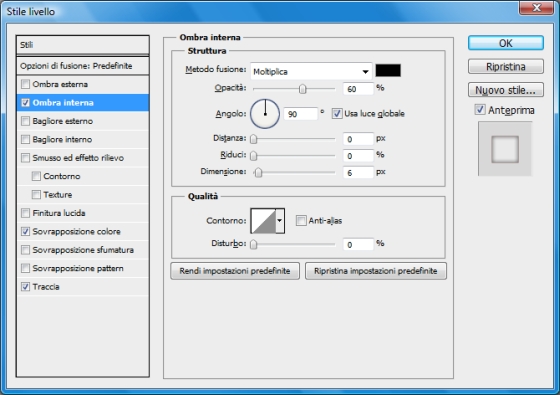The width and height of the screenshot is (560, 395).
Task: Open the Metodo fusione dropdown showing Moltiplica
Action: click(x=311, y=71)
